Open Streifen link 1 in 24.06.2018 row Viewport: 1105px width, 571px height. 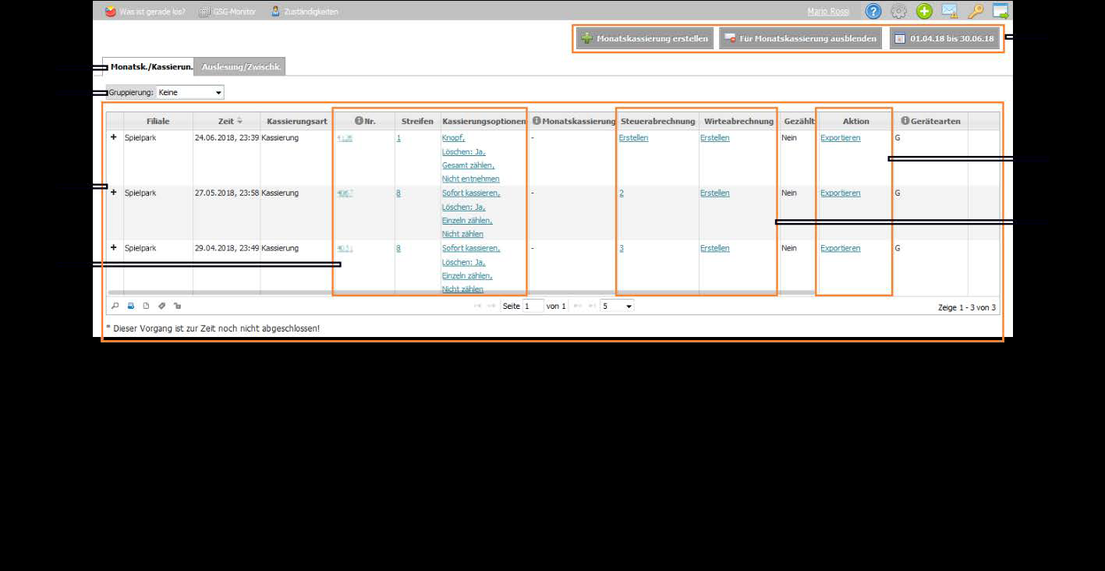click(x=398, y=138)
